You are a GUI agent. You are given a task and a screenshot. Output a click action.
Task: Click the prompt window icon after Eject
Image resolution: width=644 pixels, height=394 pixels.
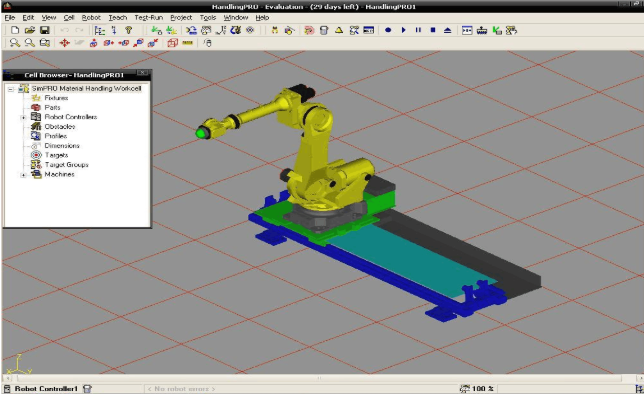tap(467, 30)
